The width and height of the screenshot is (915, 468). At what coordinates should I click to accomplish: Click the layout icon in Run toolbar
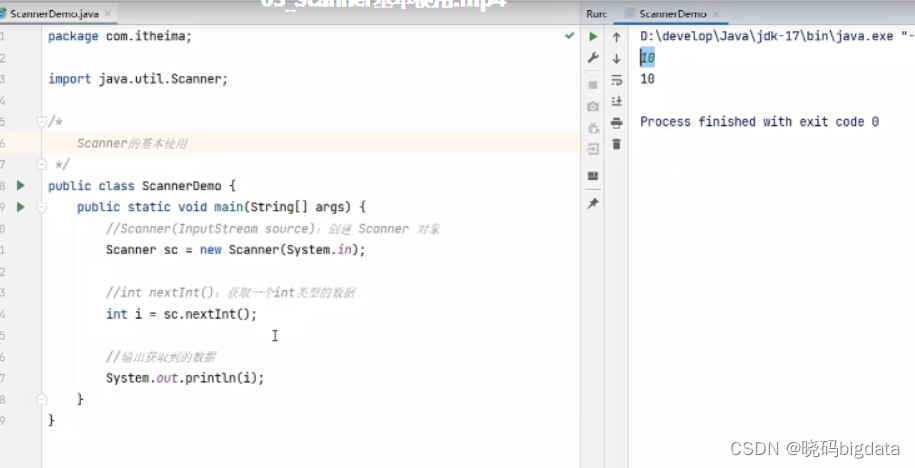(593, 176)
